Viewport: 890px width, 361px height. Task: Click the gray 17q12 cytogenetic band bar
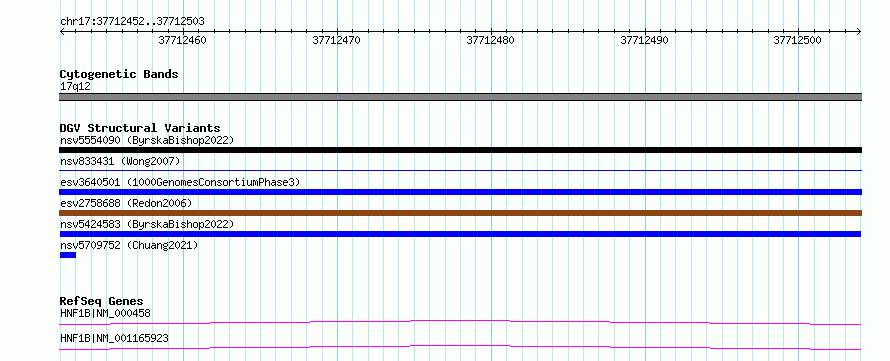click(x=460, y=97)
